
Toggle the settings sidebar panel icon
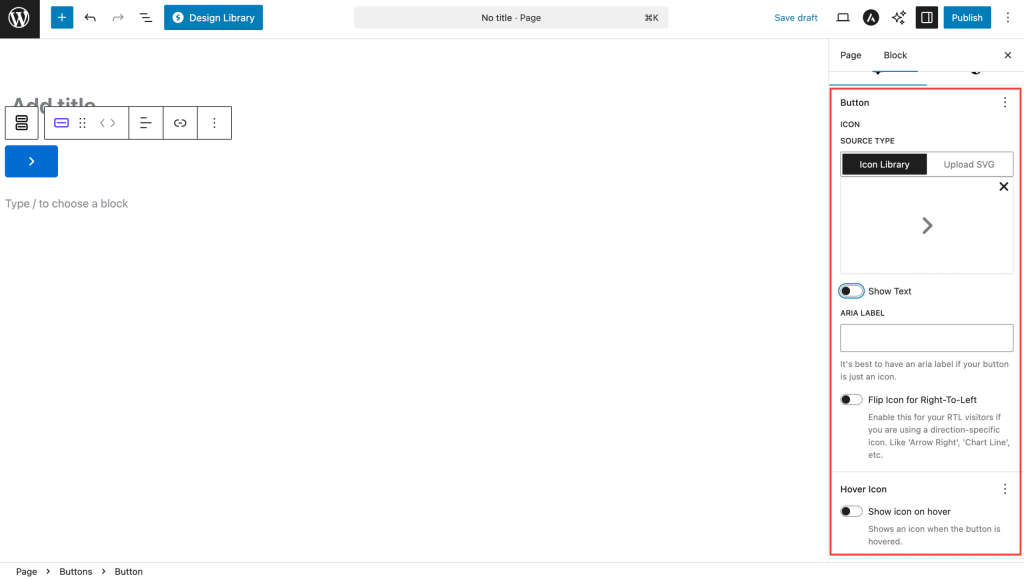[927, 18]
